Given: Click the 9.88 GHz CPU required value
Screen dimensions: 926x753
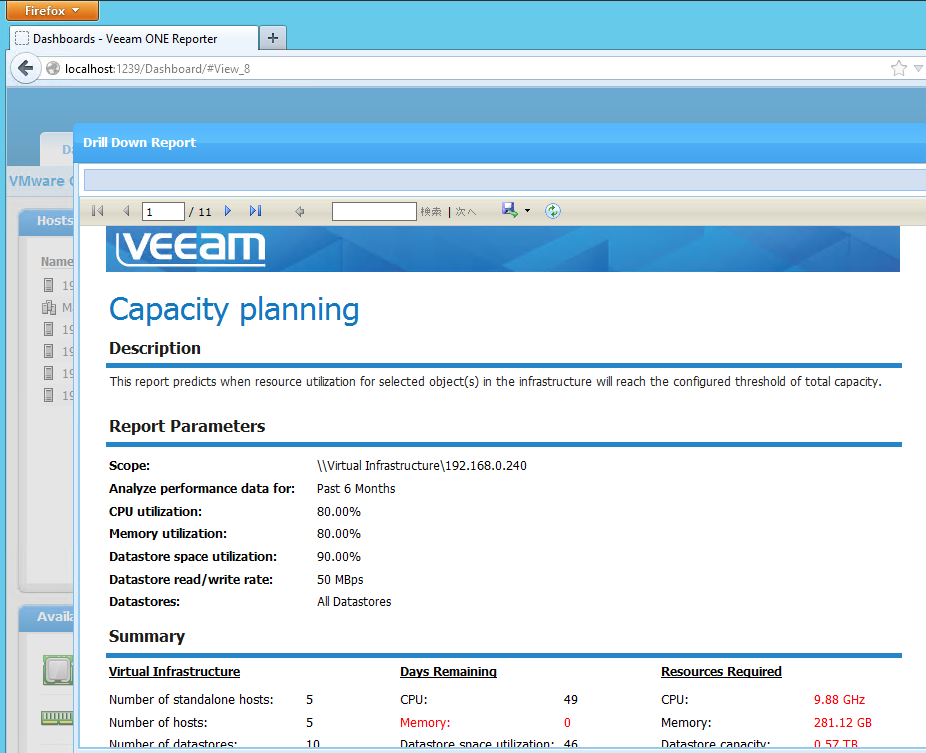Looking at the screenshot, I should [x=839, y=700].
